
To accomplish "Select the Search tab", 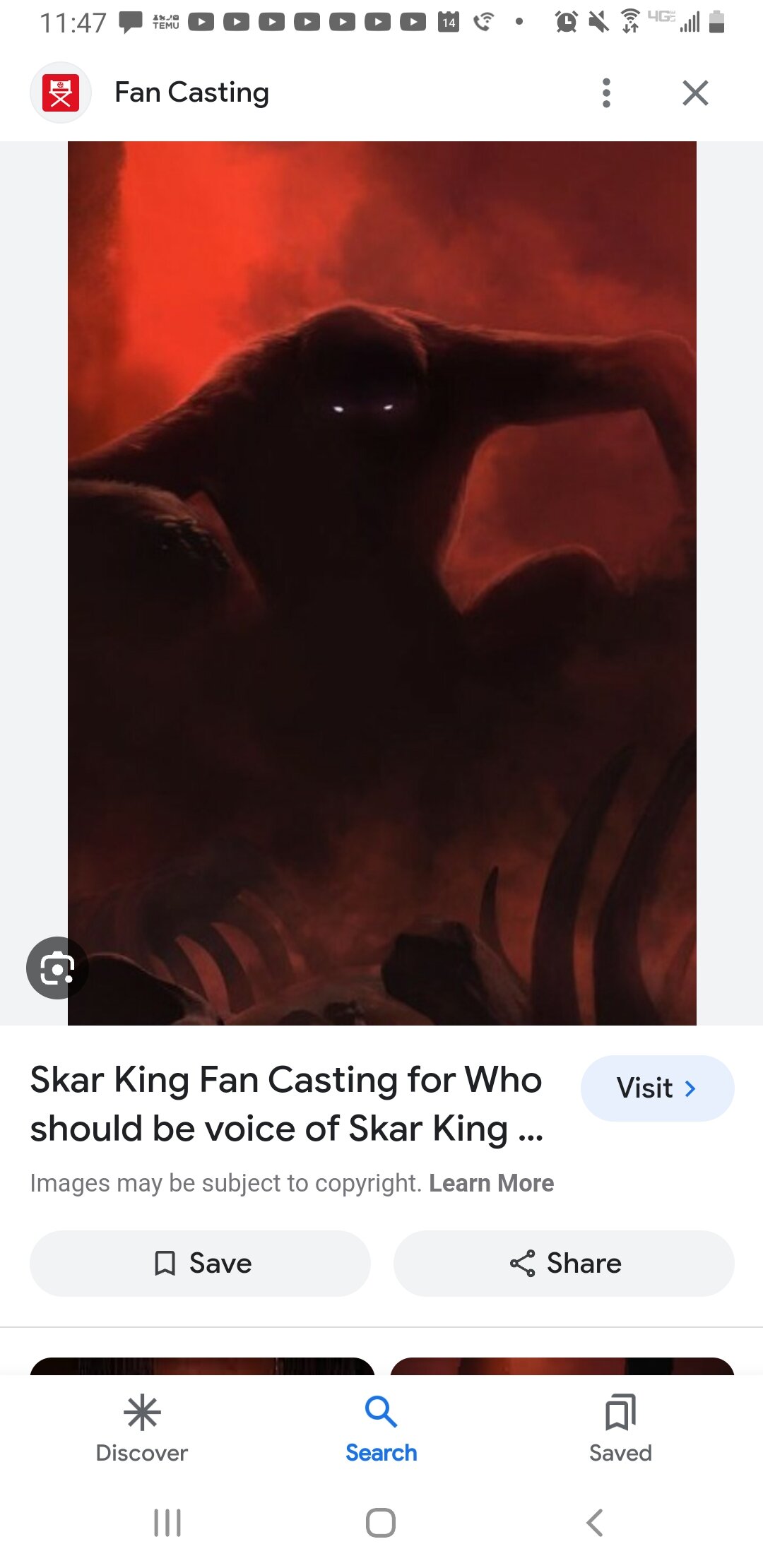I will (x=381, y=1428).
